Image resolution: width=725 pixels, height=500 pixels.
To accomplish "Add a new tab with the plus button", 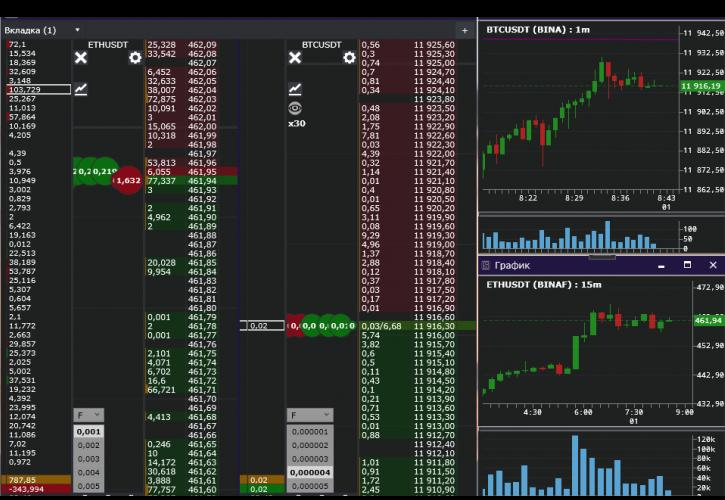I will (x=465, y=31).
